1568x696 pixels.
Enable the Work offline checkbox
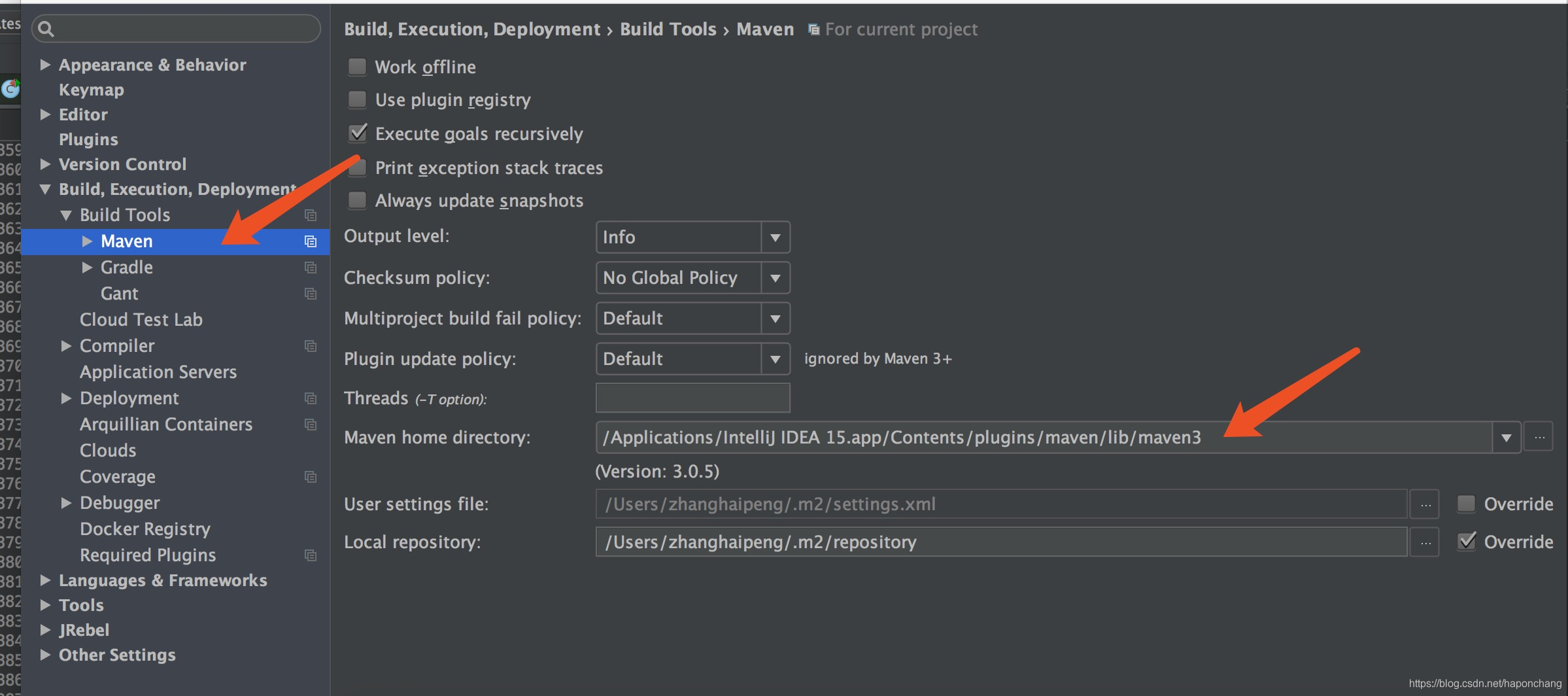[x=357, y=67]
